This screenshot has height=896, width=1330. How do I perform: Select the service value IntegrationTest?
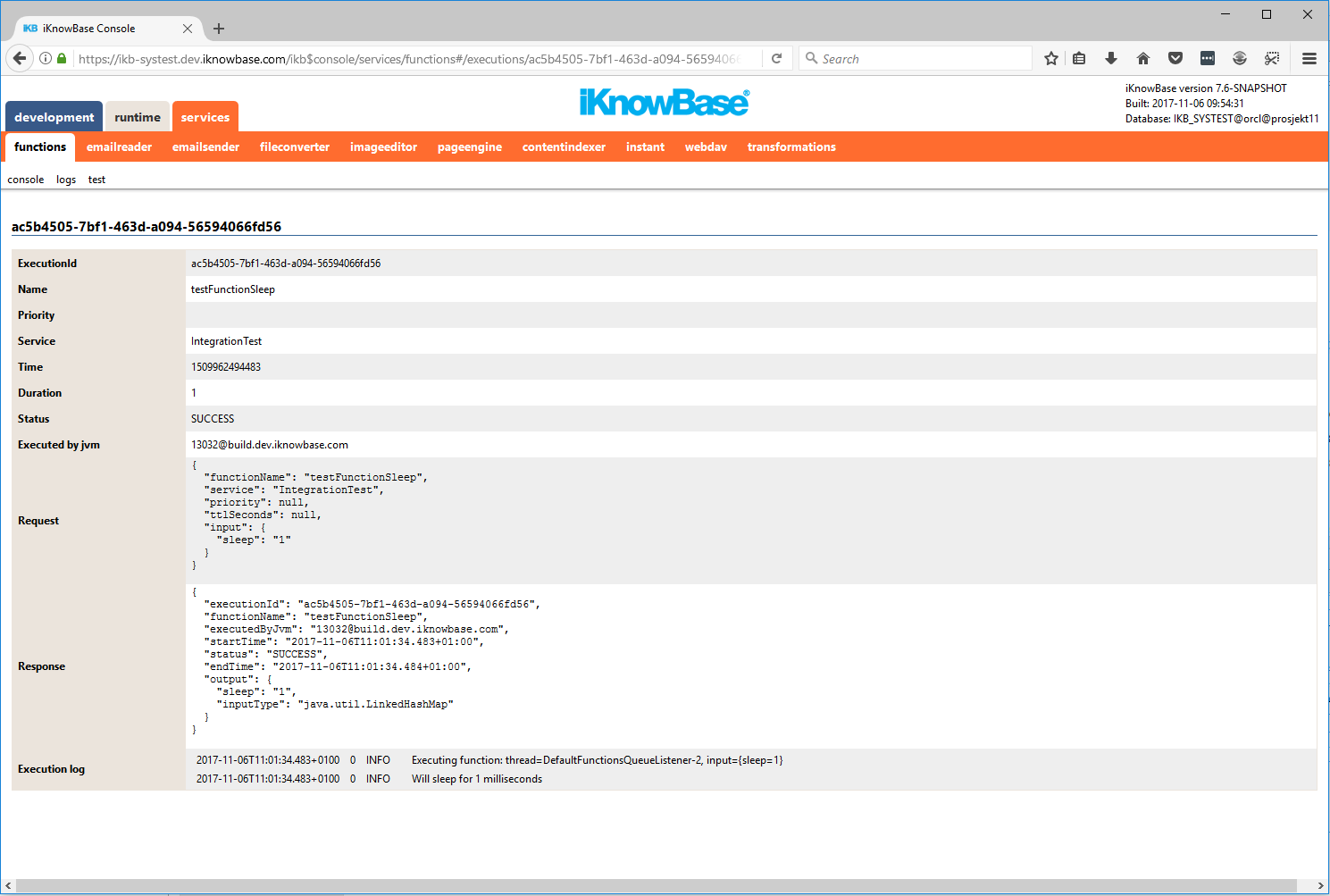tap(226, 341)
